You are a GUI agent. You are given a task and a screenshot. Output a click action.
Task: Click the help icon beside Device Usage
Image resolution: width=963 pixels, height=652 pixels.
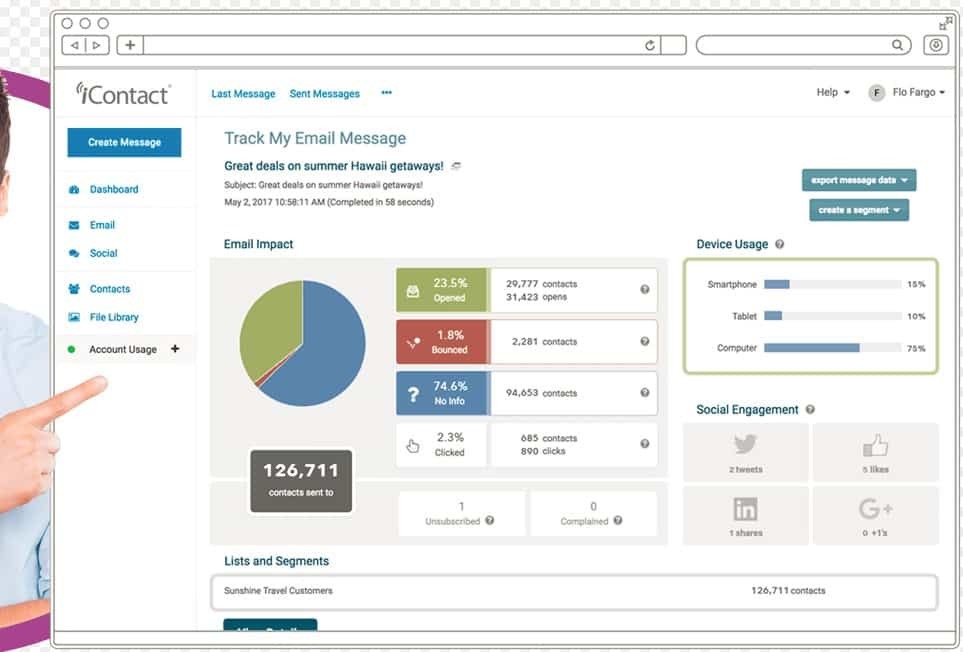click(780, 244)
